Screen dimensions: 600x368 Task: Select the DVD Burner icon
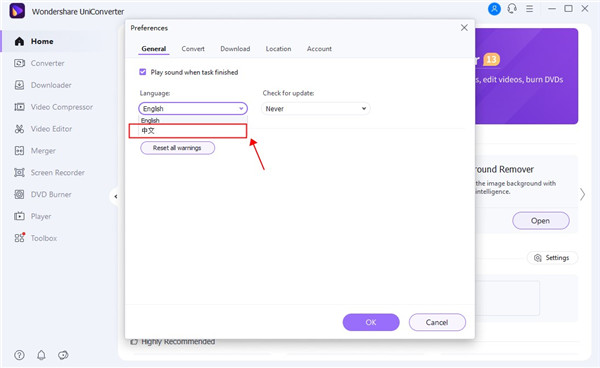tap(19, 194)
